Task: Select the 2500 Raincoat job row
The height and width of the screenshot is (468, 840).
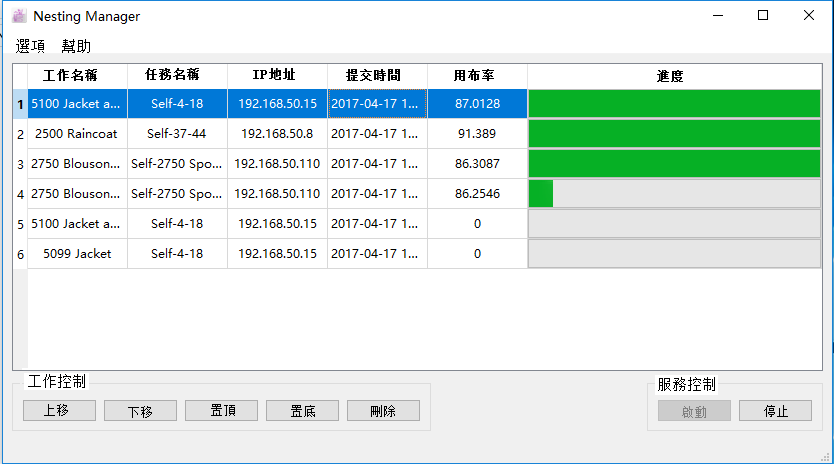Action: coord(74,134)
